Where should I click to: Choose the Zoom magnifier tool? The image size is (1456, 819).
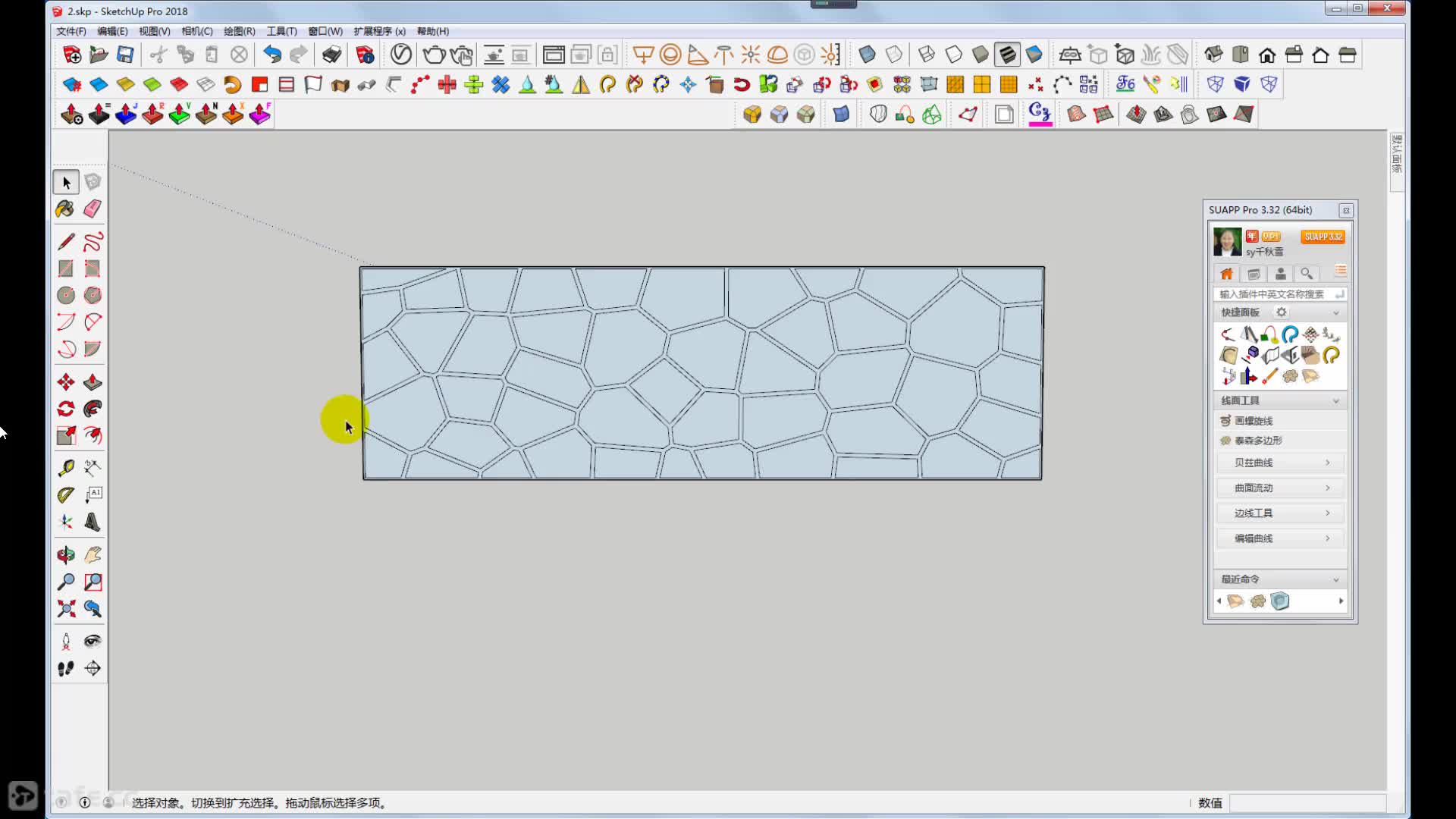tap(66, 582)
